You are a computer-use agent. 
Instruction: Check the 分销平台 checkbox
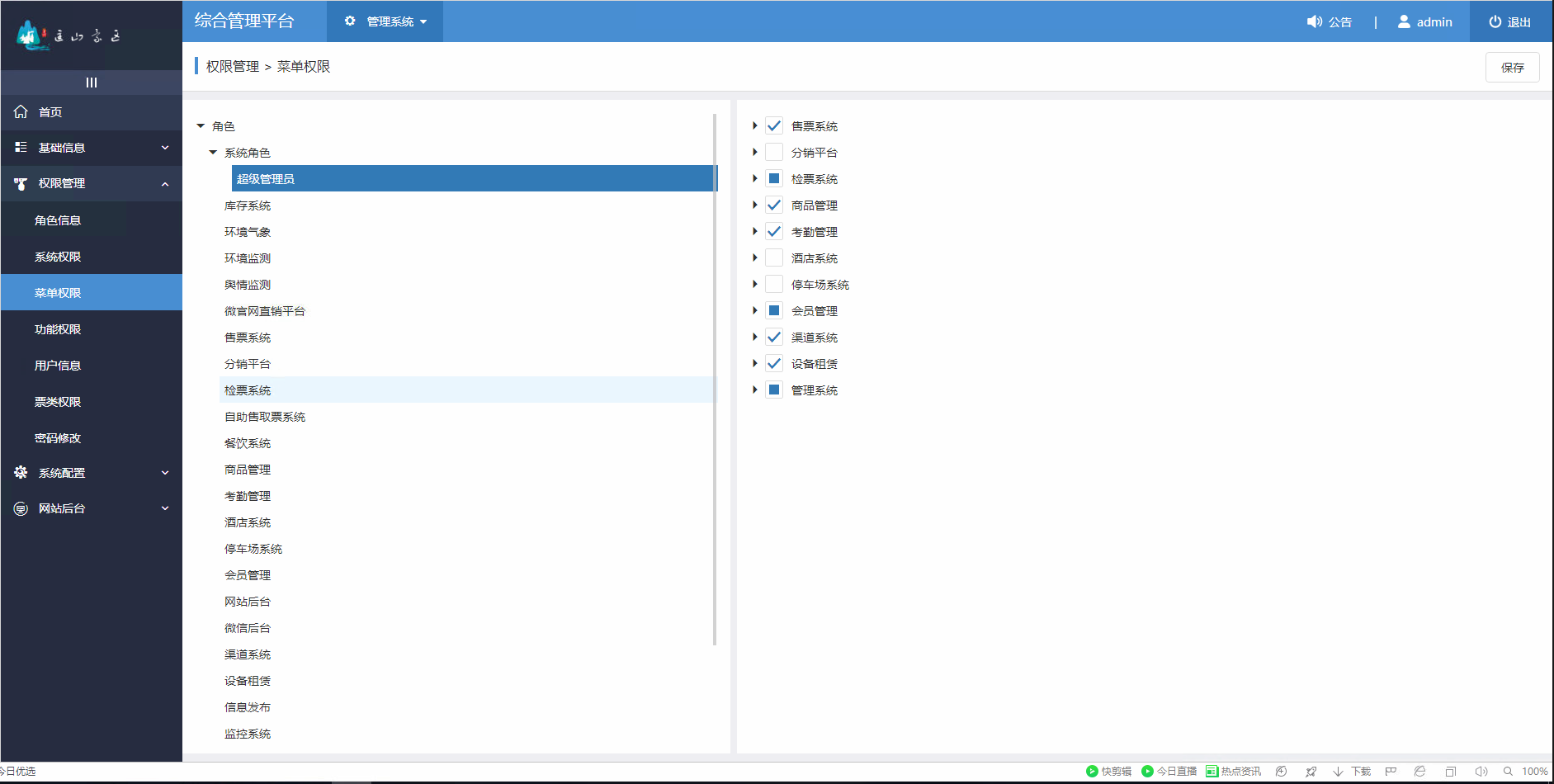774,153
